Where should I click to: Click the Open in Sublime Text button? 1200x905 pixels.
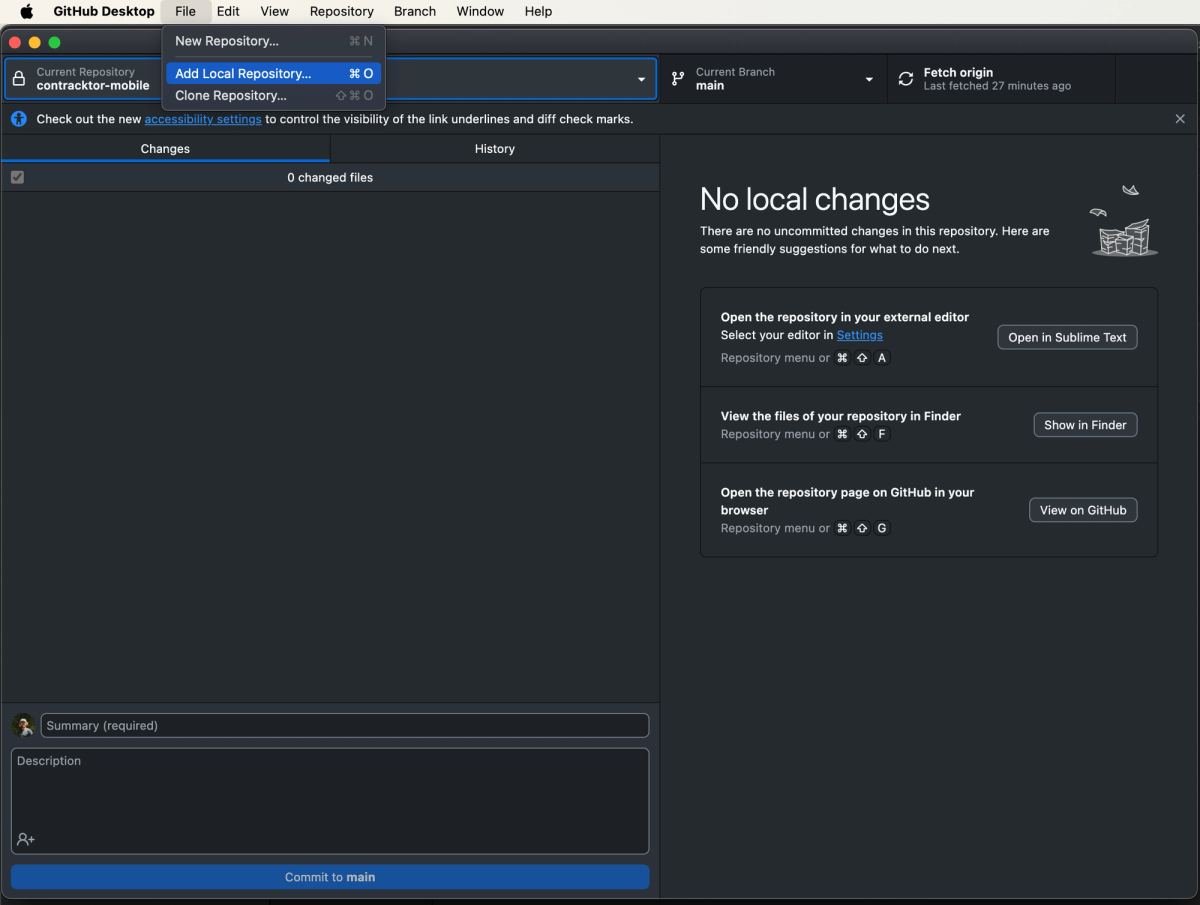(x=1067, y=337)
